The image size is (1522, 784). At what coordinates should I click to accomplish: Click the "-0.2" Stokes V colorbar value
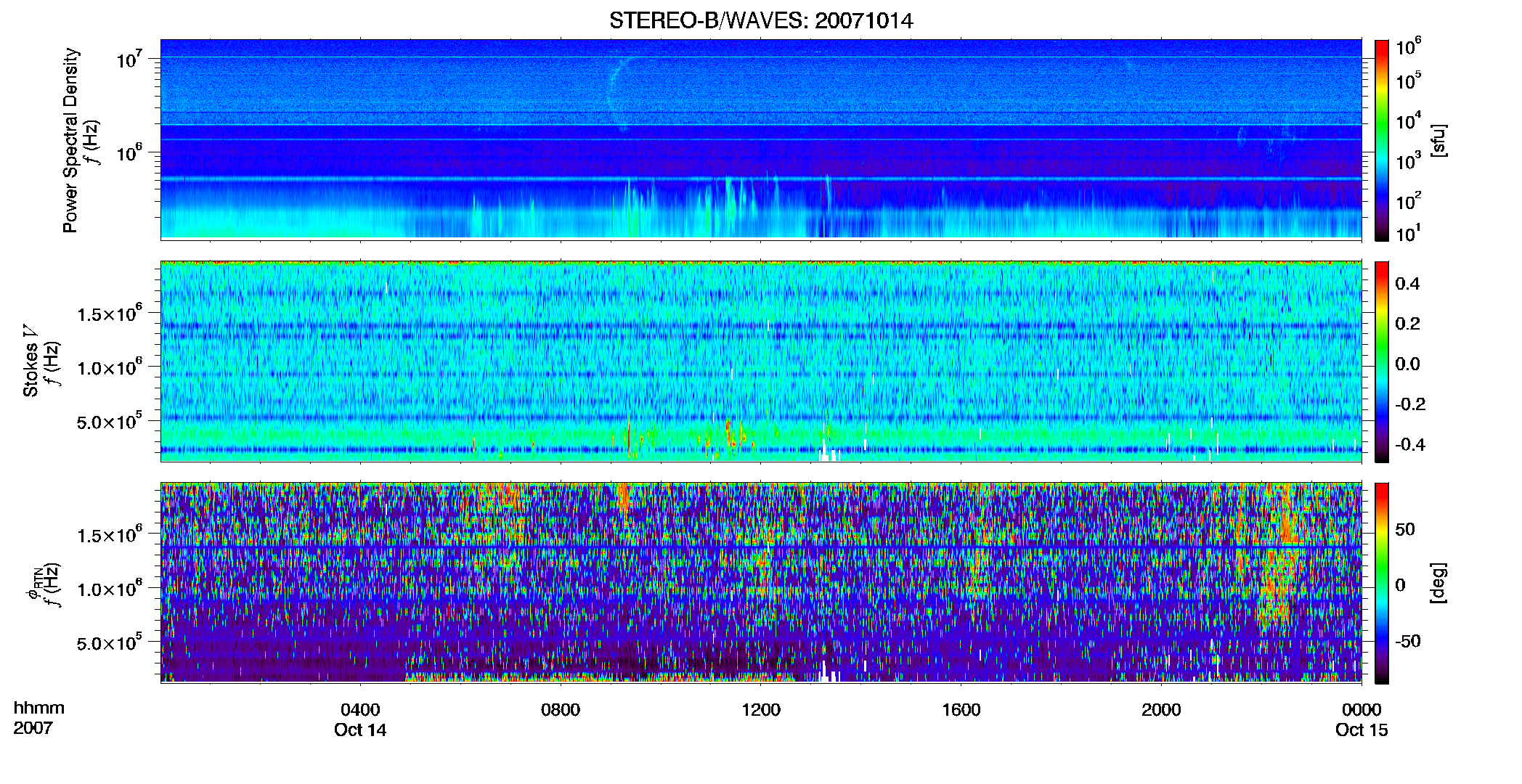coord(1410,404)
